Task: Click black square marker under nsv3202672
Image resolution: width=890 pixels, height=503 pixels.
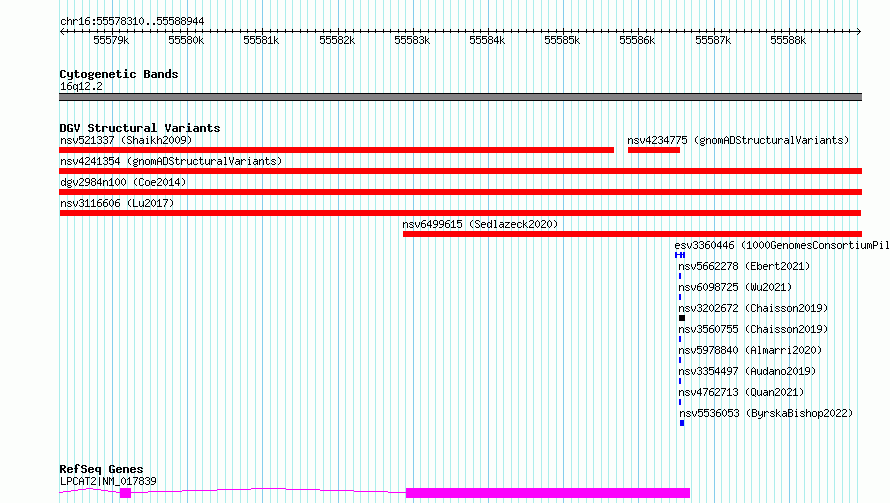Action: (x=682, y=318)
